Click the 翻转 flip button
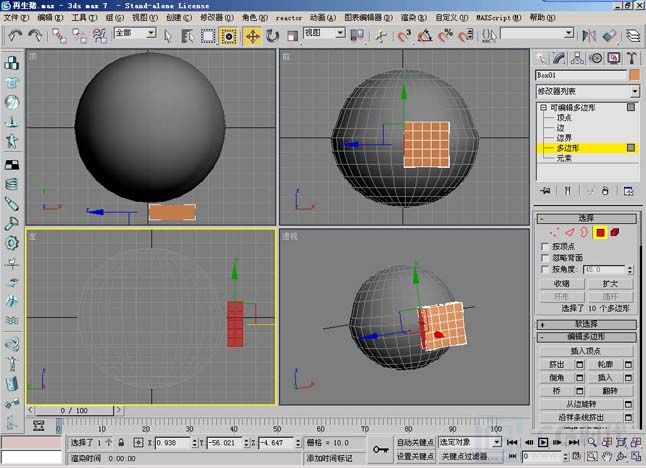The width and height of the screenshot is (646, 468). coord(610,391)
